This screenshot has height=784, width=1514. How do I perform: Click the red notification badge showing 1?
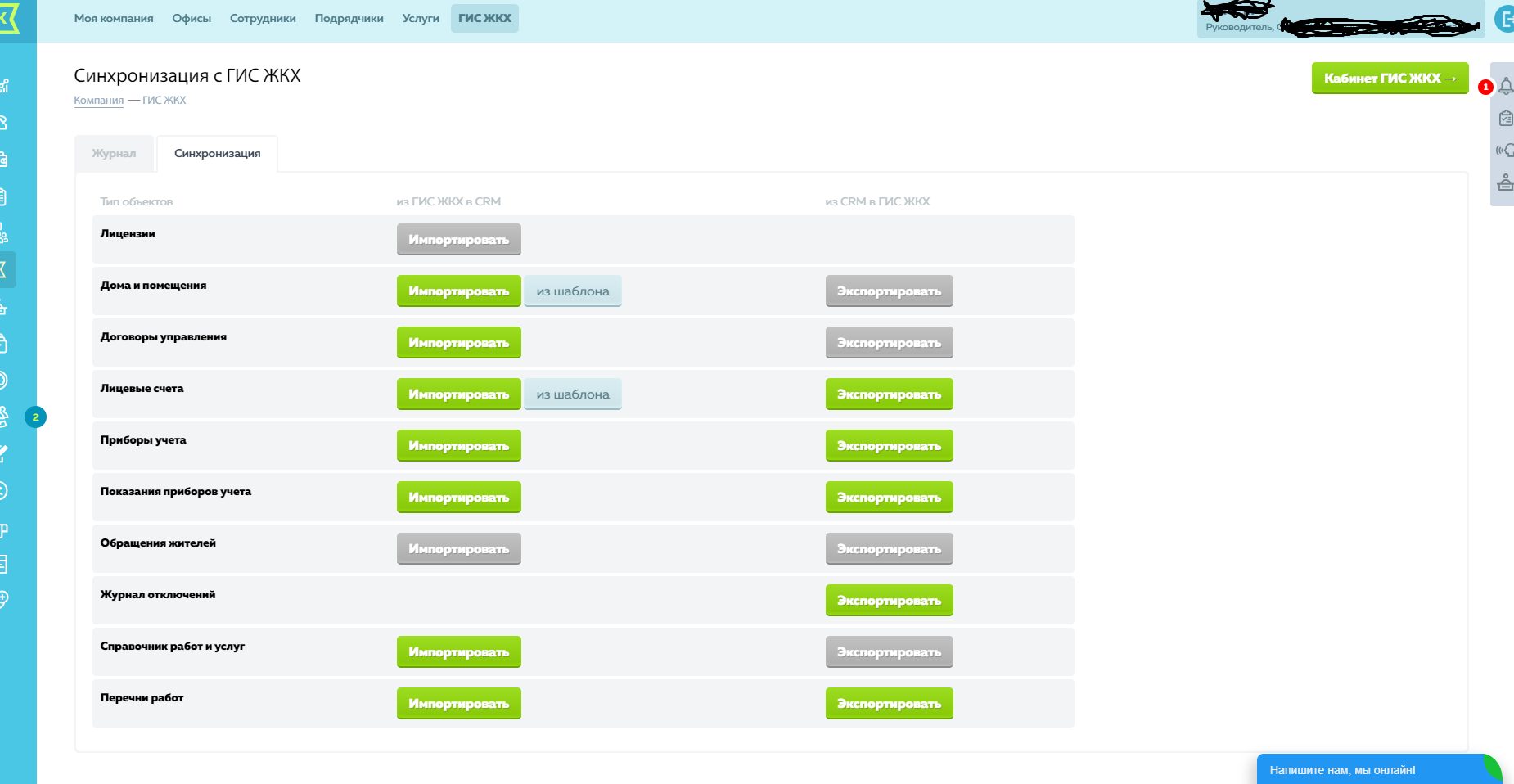click(1485, 87)
